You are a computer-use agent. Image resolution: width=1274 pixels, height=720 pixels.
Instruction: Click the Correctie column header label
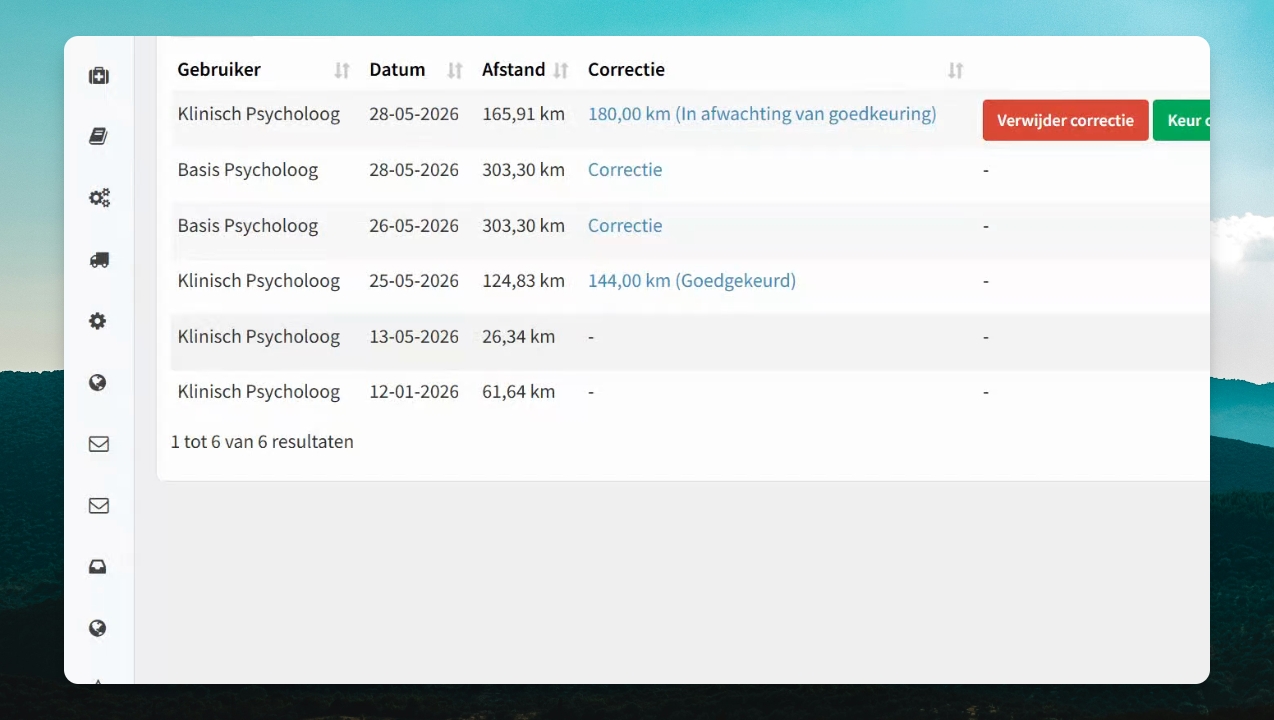626,70
